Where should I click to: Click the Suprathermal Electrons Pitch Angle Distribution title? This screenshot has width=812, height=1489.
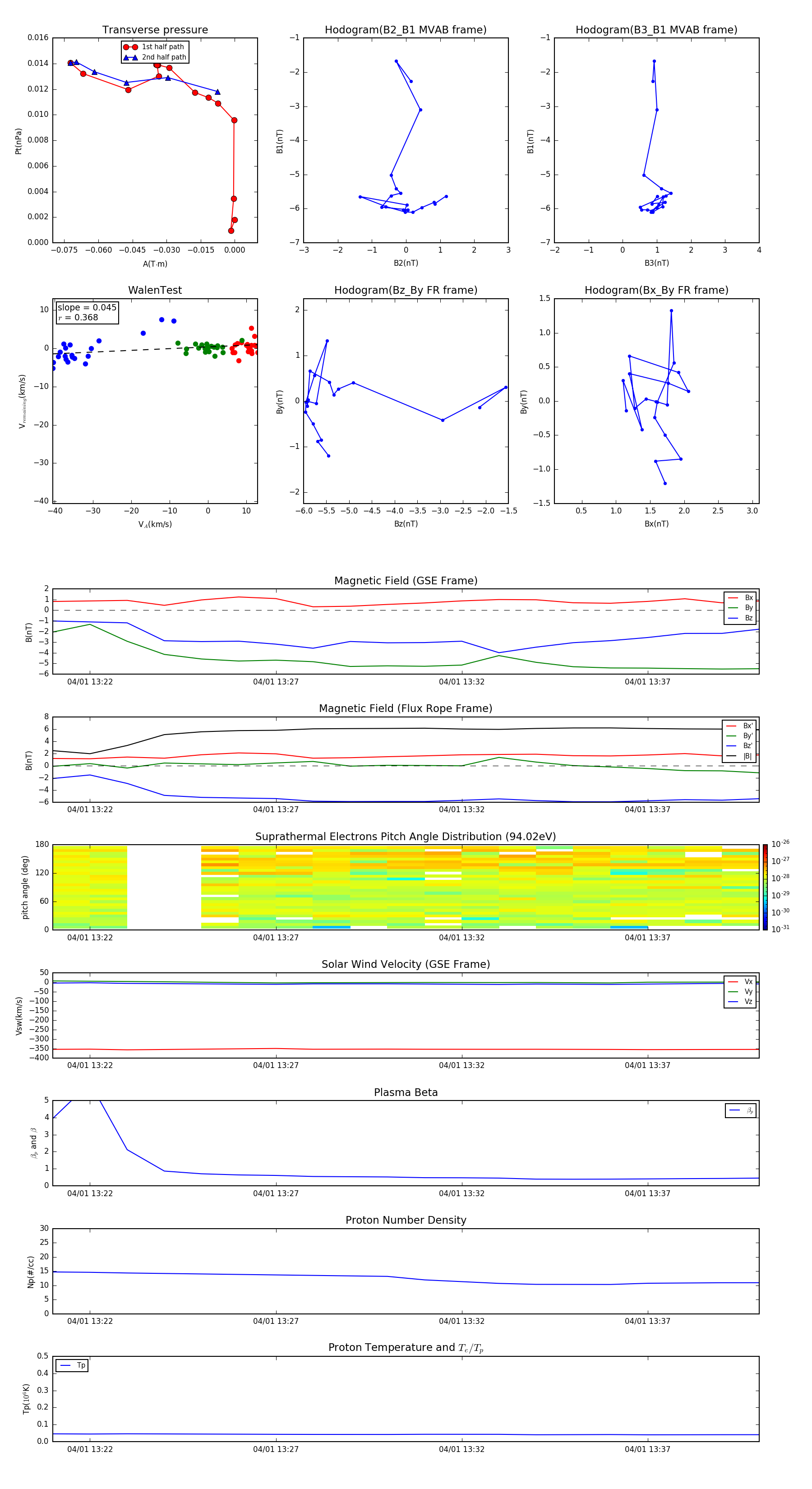(406, 837)
